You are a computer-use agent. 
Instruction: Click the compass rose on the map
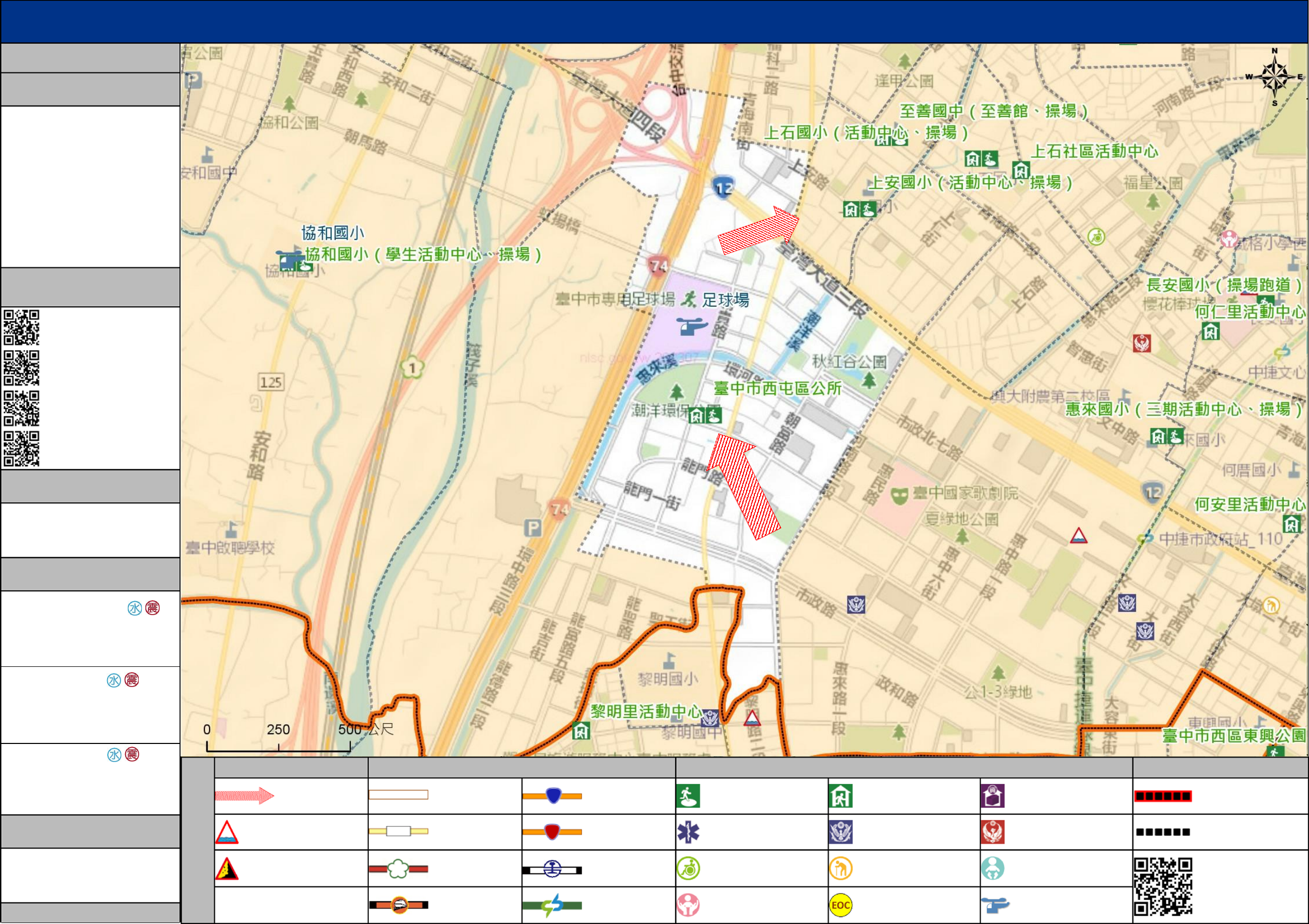click(1275, 77)
